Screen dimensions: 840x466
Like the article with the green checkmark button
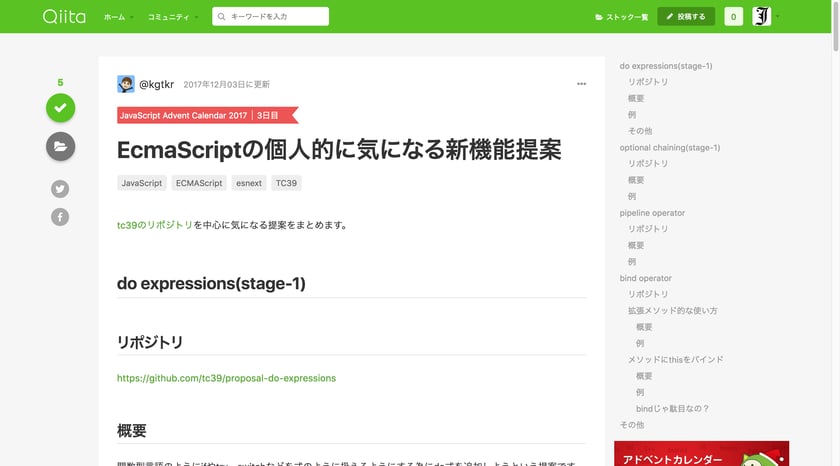pyautogui.click(x=61, y=108)
